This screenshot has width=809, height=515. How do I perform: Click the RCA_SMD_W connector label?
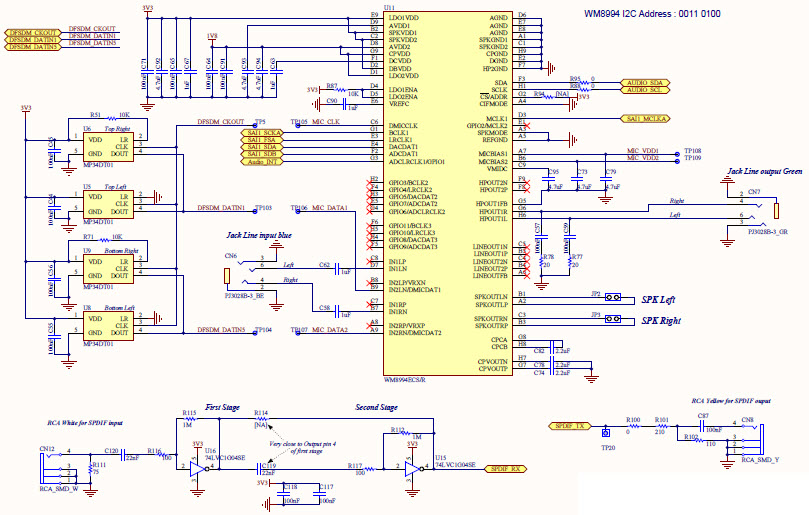click(59, 489)
